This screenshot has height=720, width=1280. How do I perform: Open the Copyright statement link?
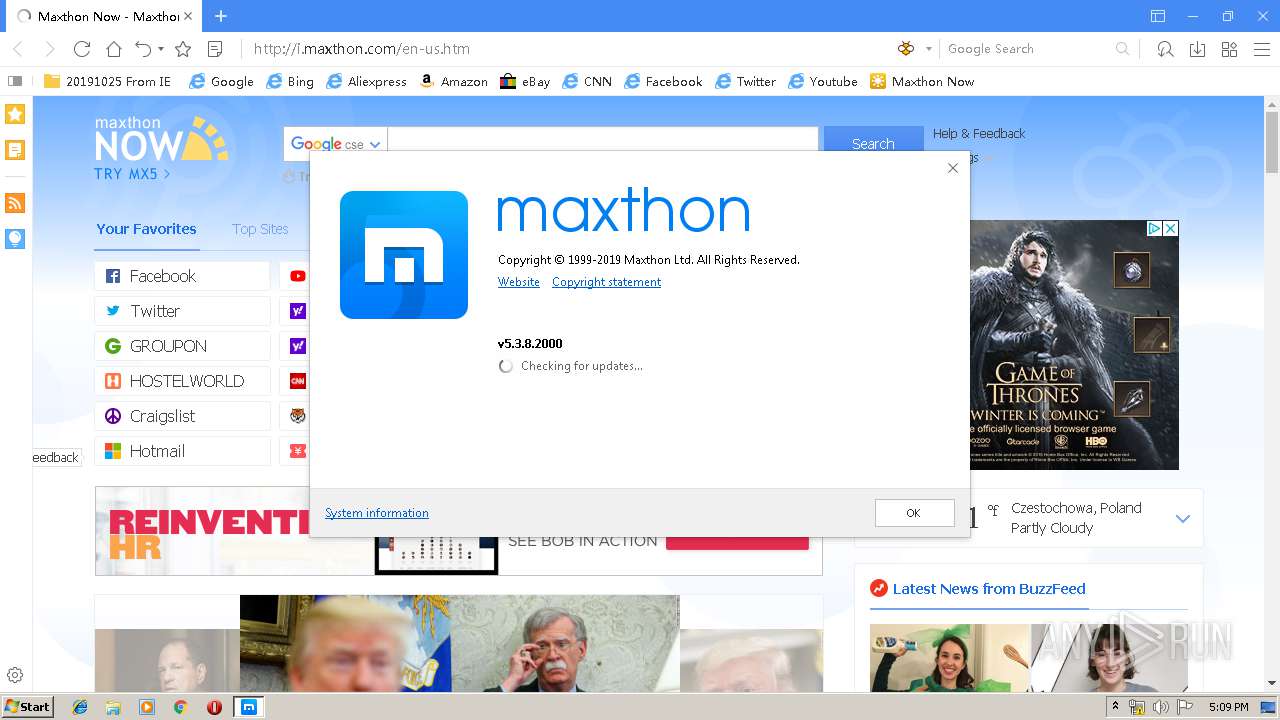point(606,282)
